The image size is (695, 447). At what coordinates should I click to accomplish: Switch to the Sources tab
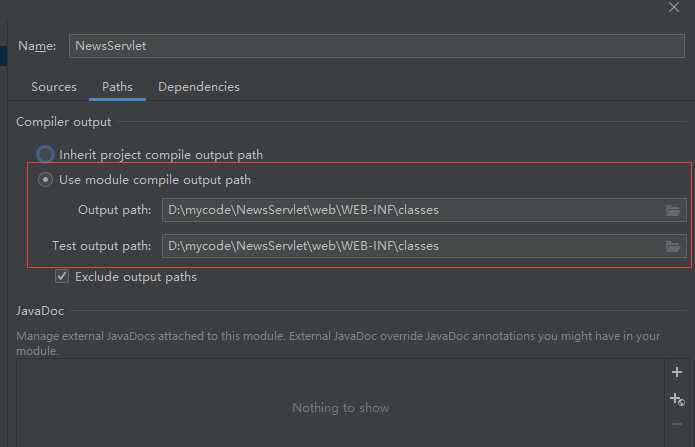pos(54,87)
